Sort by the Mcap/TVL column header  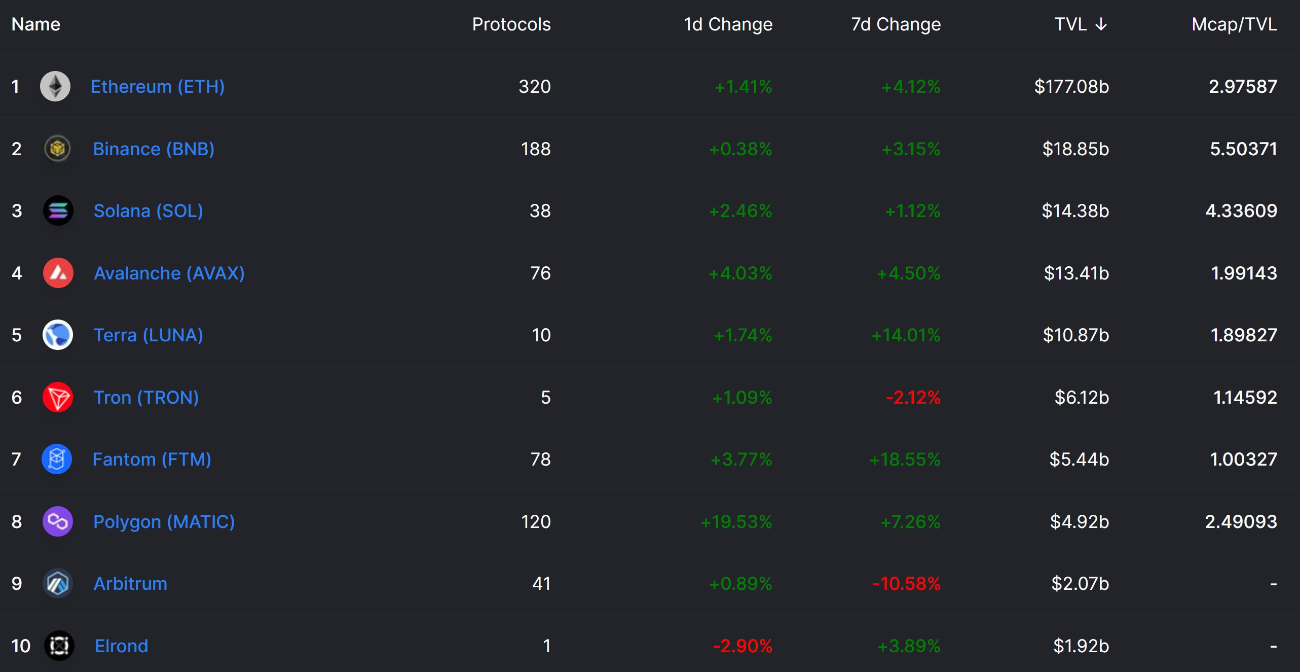(x=1234, y=25)
